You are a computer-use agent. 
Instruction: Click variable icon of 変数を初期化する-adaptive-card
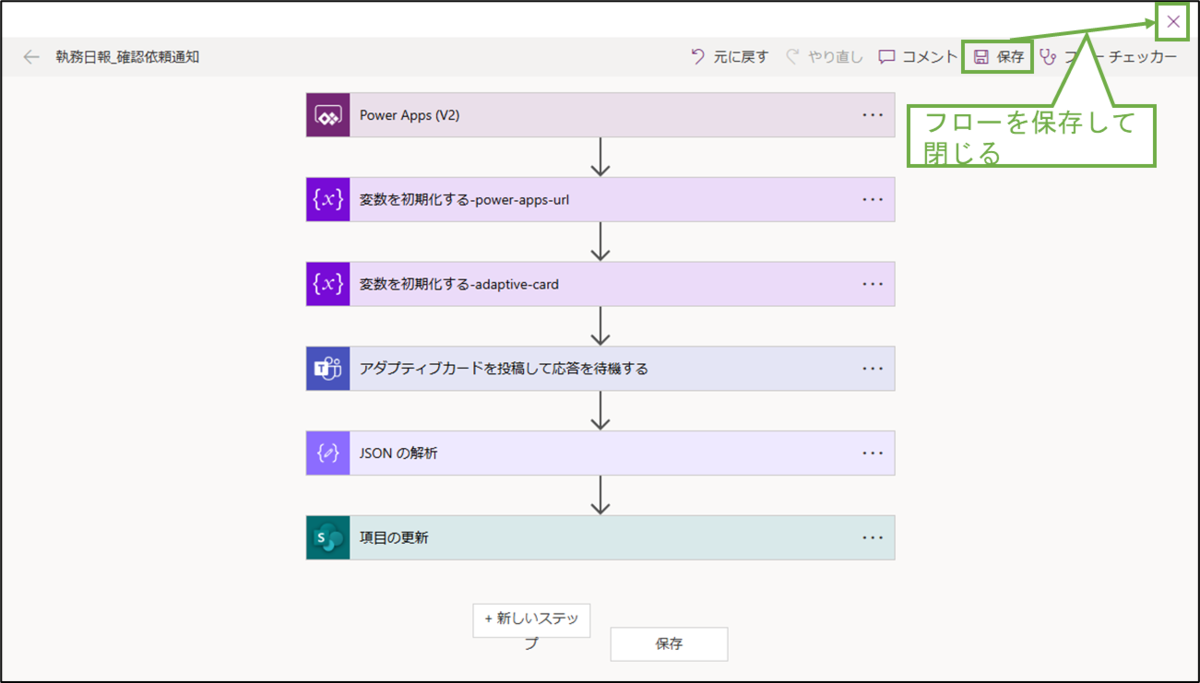coord(328,284)
